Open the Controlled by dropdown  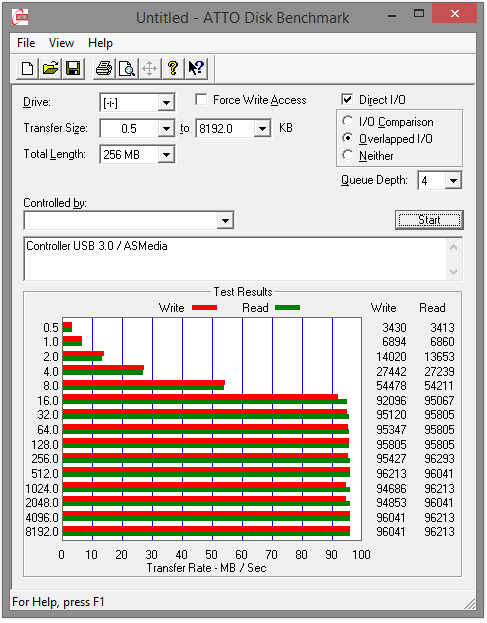pos(225,221)
